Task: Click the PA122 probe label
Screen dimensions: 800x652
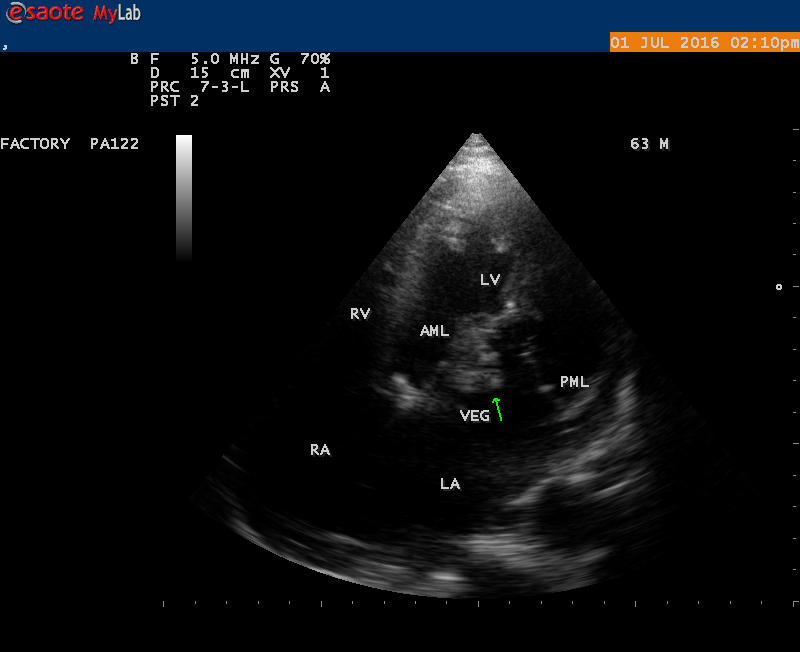Action: (114, 144)
